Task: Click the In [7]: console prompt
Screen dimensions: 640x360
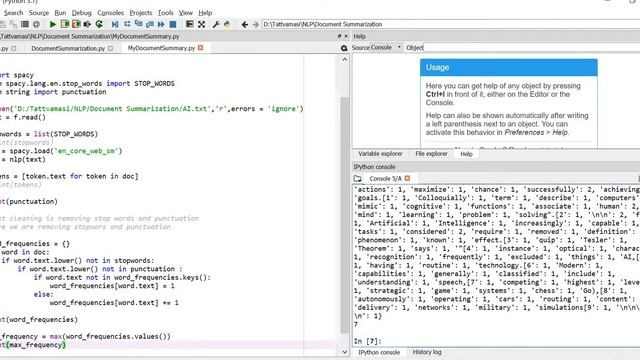Action: pos(367,341)
